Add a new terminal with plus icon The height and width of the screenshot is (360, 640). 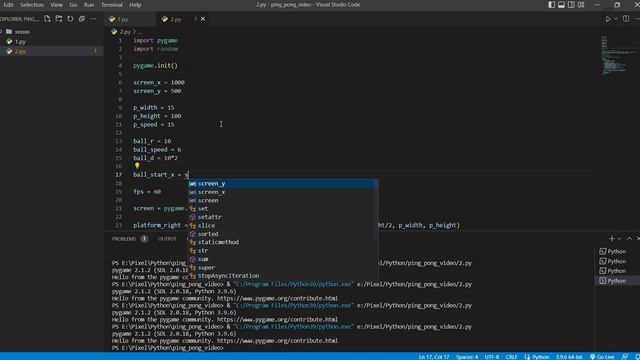pos(611,238)
